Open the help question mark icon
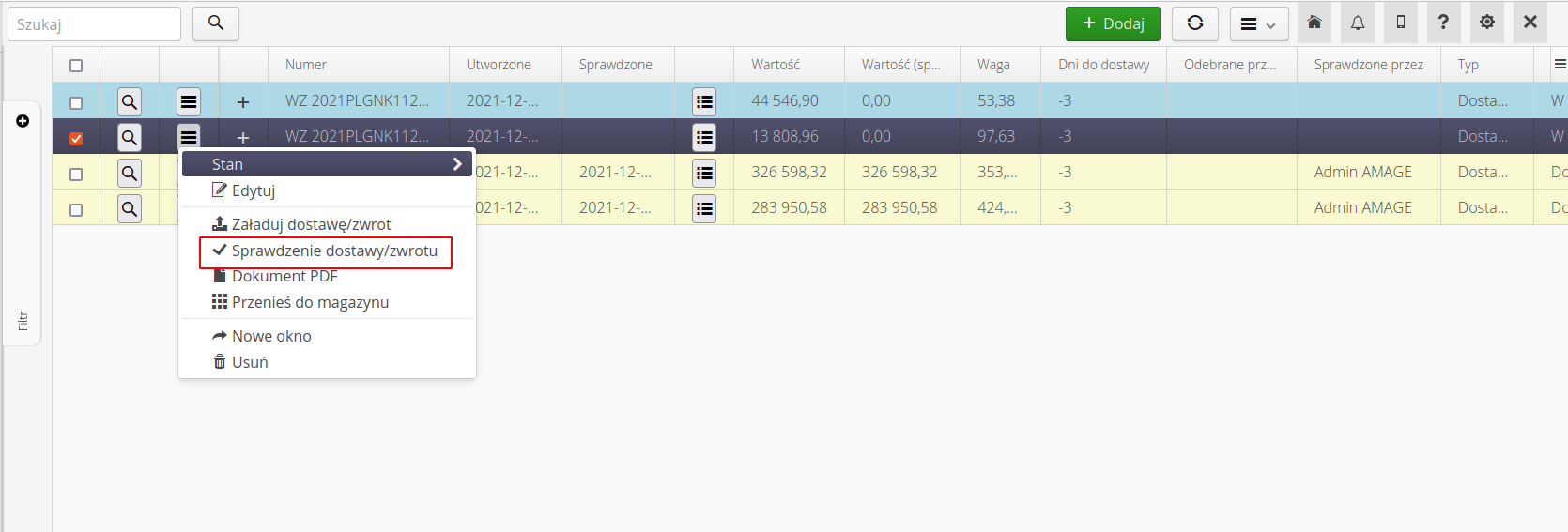This screenshot has height=532, width=1568. [x=1443, y=23]
